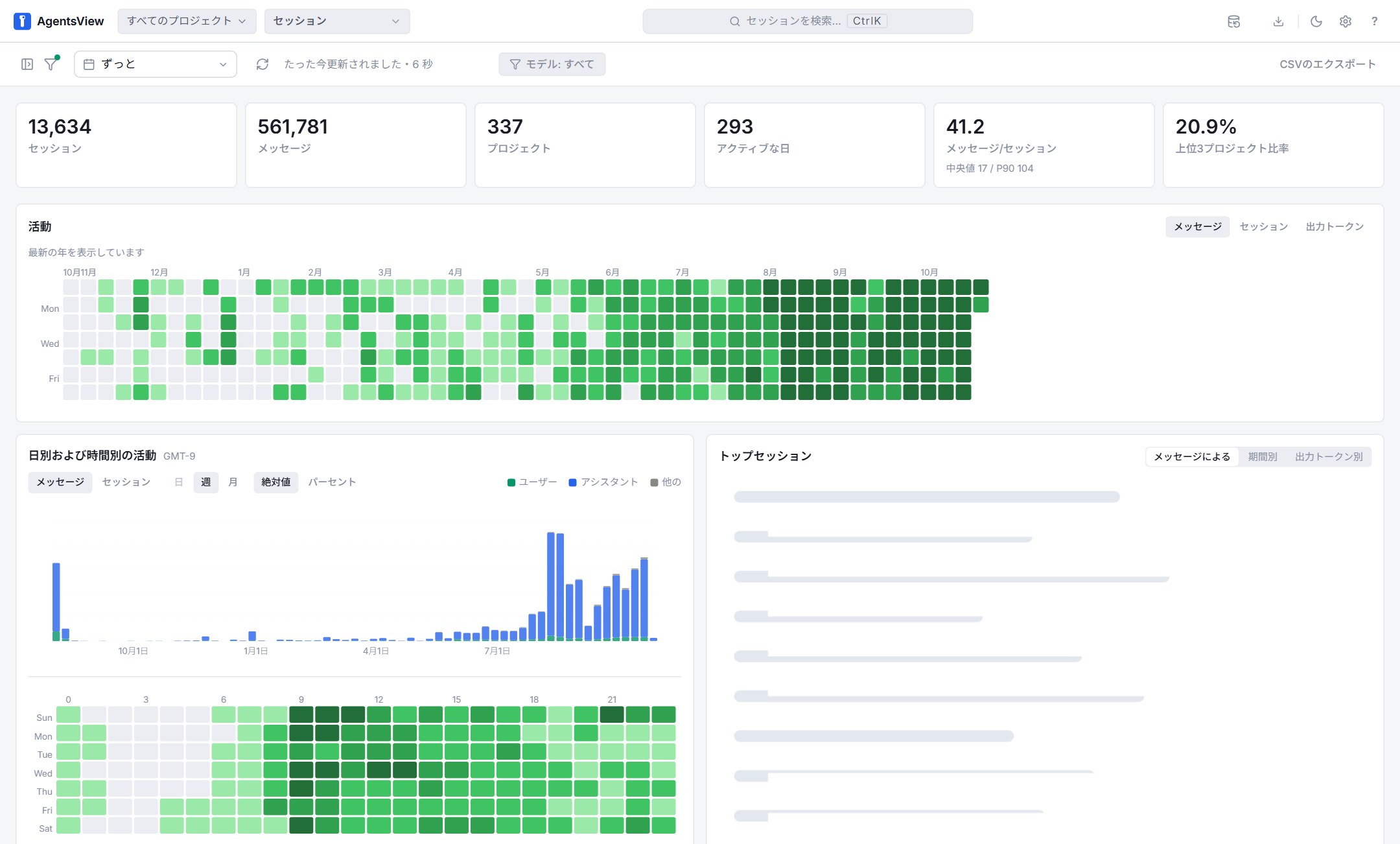Select 日 granularity for the daily chart
The width and height of the screenshot is (1400, 844).
179,482
